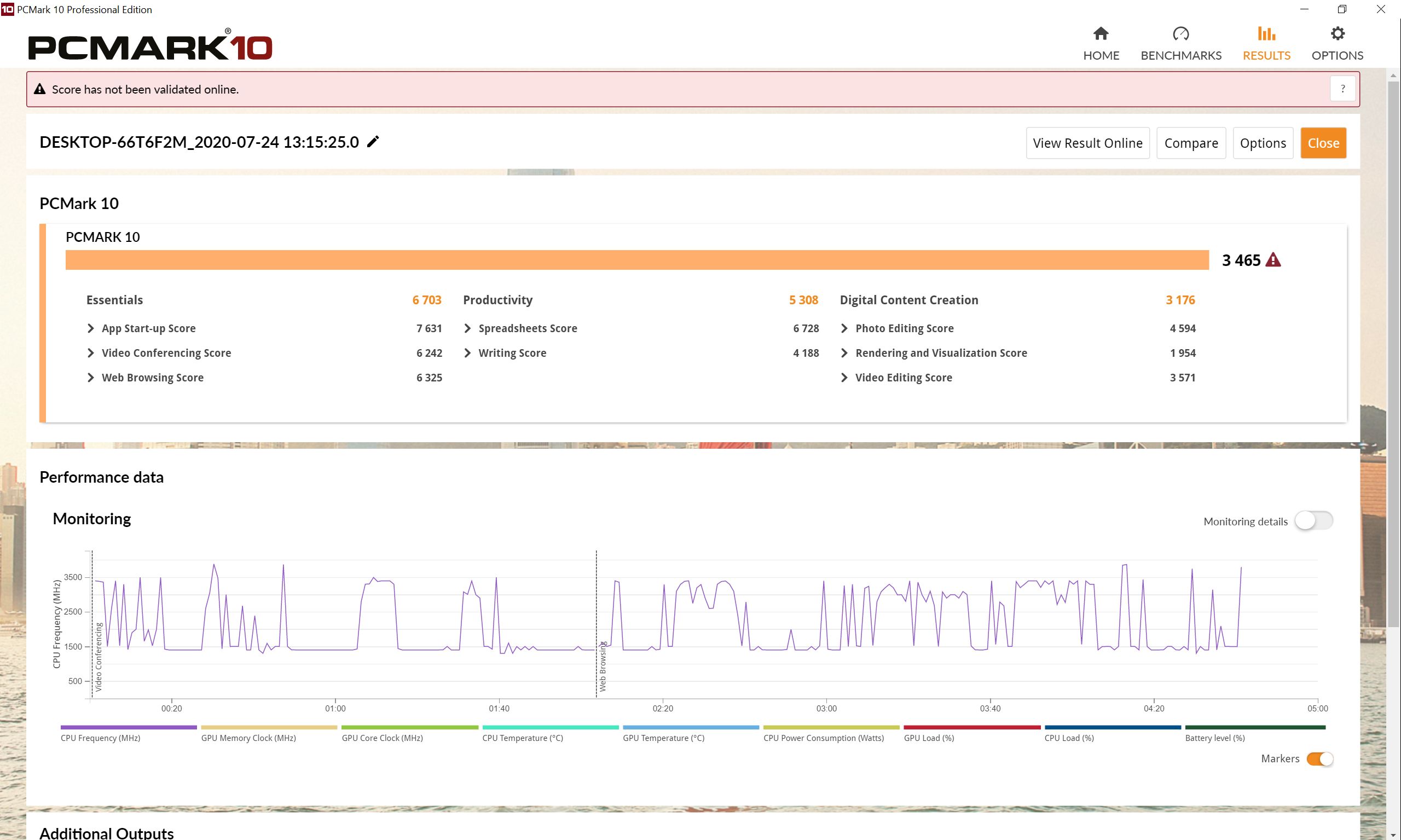Open Benchmarks via the gauge icon
The height and width of the screenshot is (840, 1401).
(1180, 33)
